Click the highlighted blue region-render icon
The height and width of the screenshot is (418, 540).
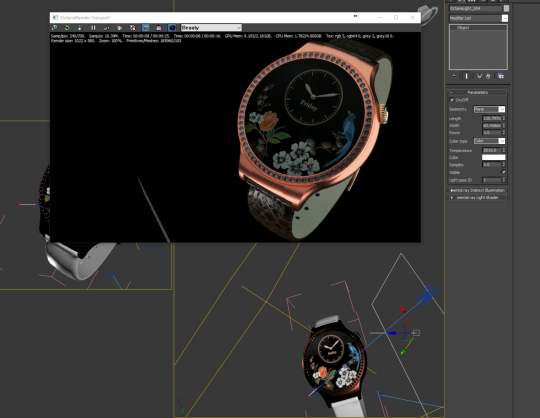coord(146,28)
